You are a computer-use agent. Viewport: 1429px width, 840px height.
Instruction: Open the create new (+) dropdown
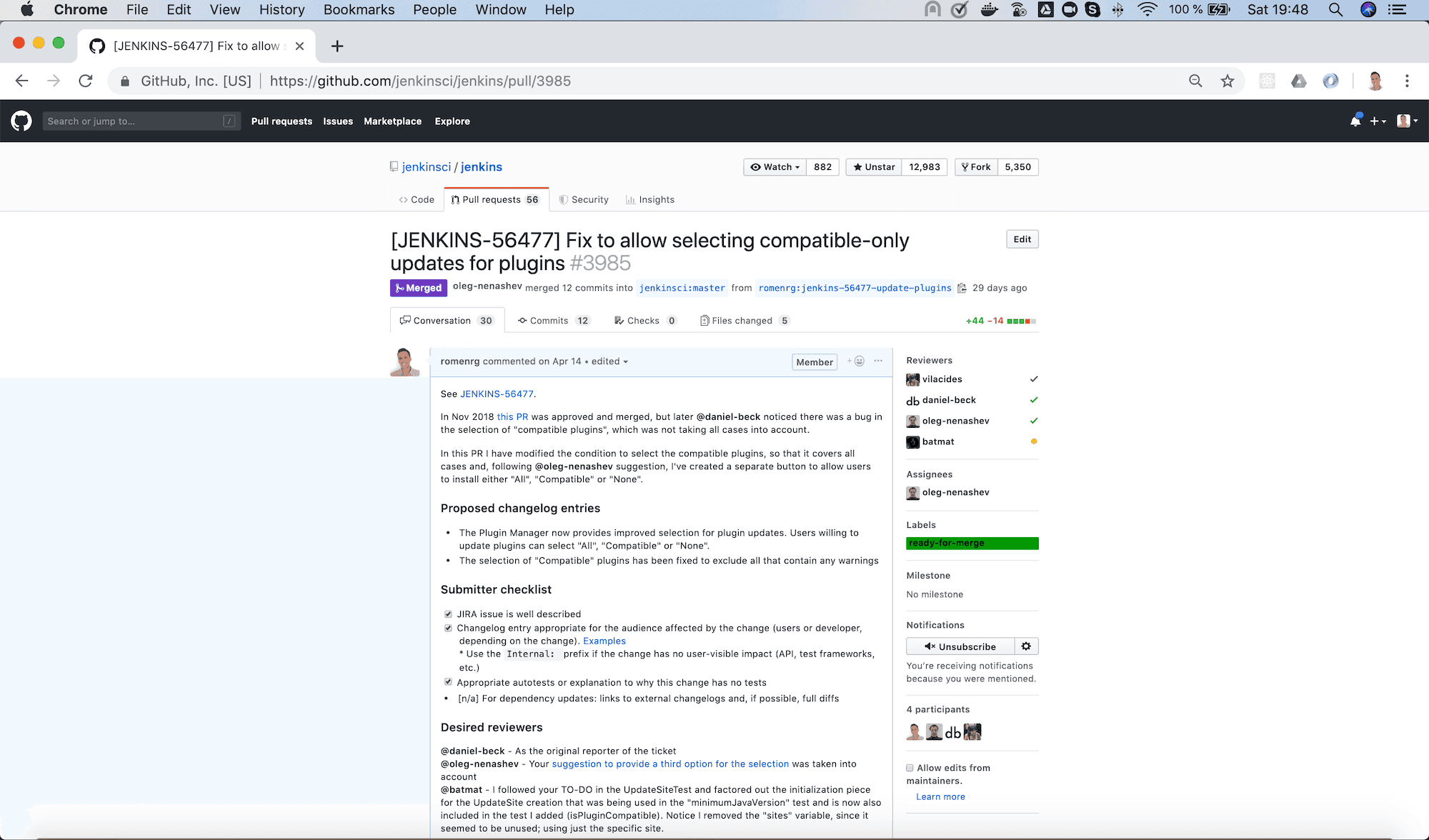(1378, 121)
